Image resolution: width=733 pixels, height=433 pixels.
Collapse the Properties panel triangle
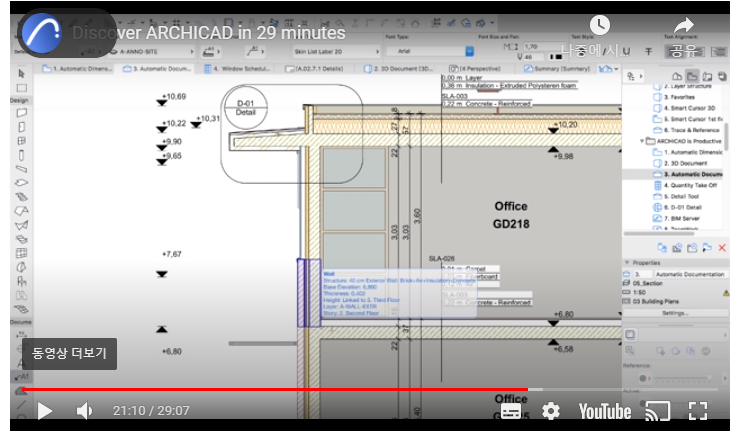click(627, 263)
